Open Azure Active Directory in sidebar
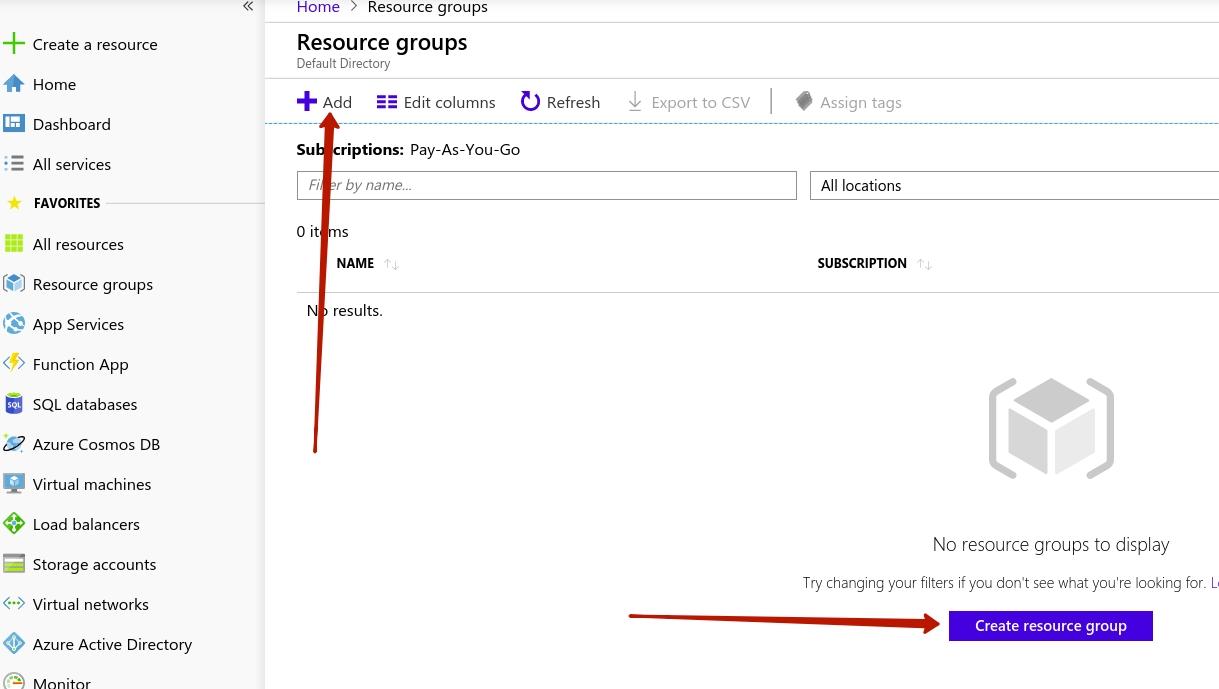The image size is (1219, 689). (x=112, y=644)
